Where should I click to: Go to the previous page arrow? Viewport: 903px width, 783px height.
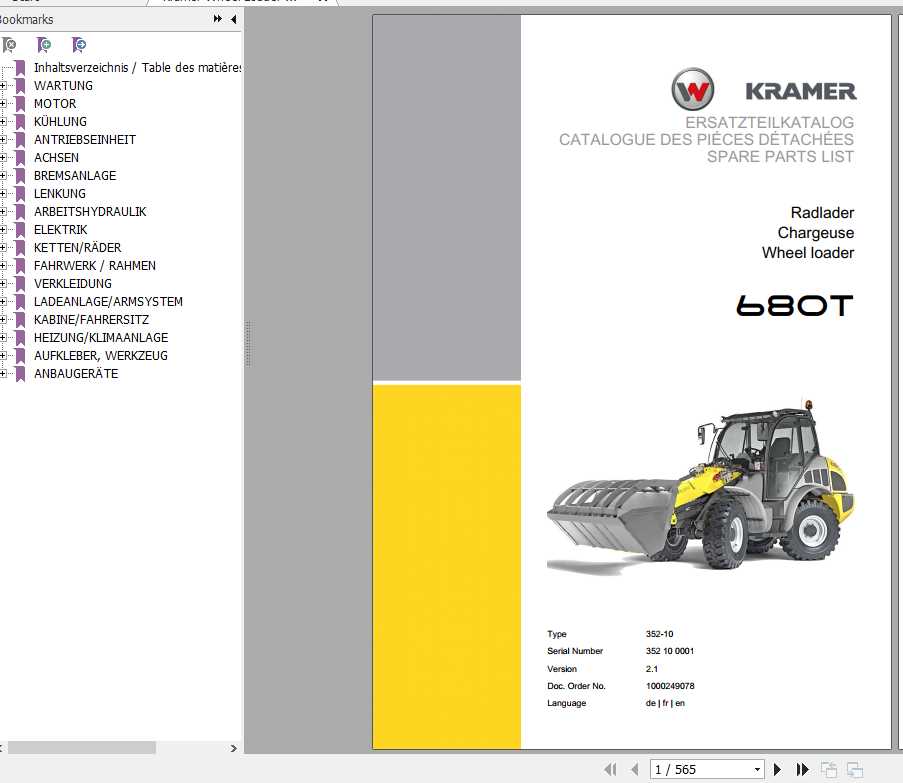point(635,769)
